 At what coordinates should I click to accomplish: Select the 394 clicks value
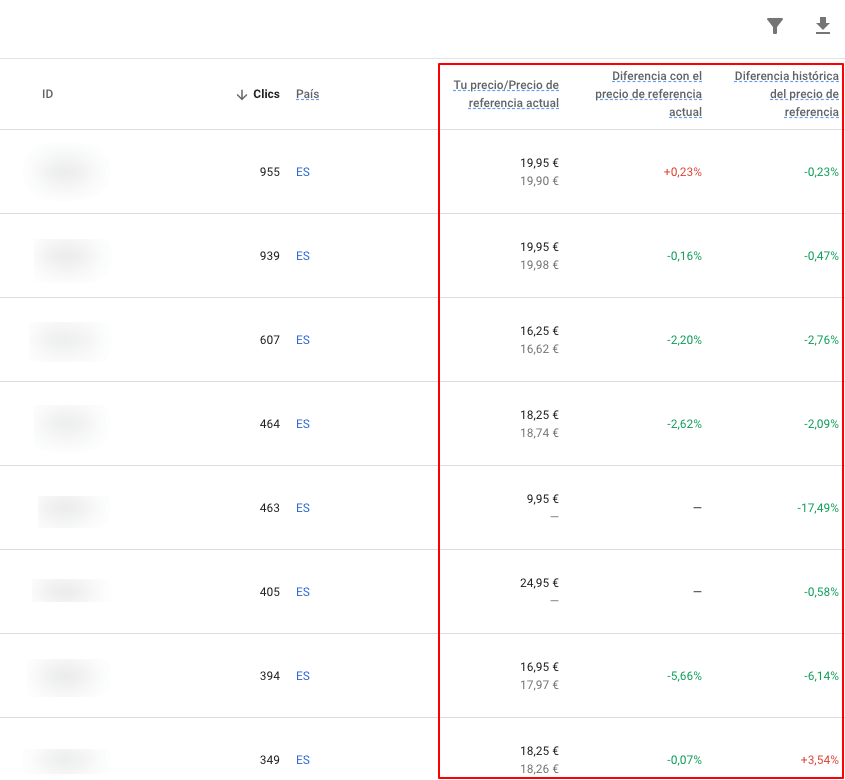[x=269, y=677]
